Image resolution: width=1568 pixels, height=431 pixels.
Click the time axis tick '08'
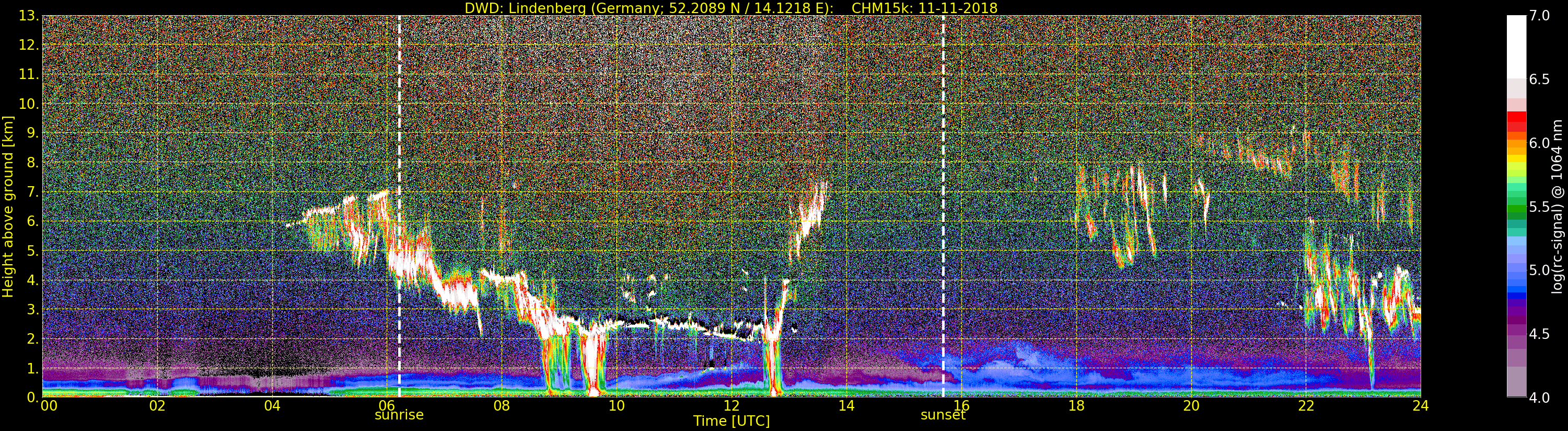[x=502, y=405]
